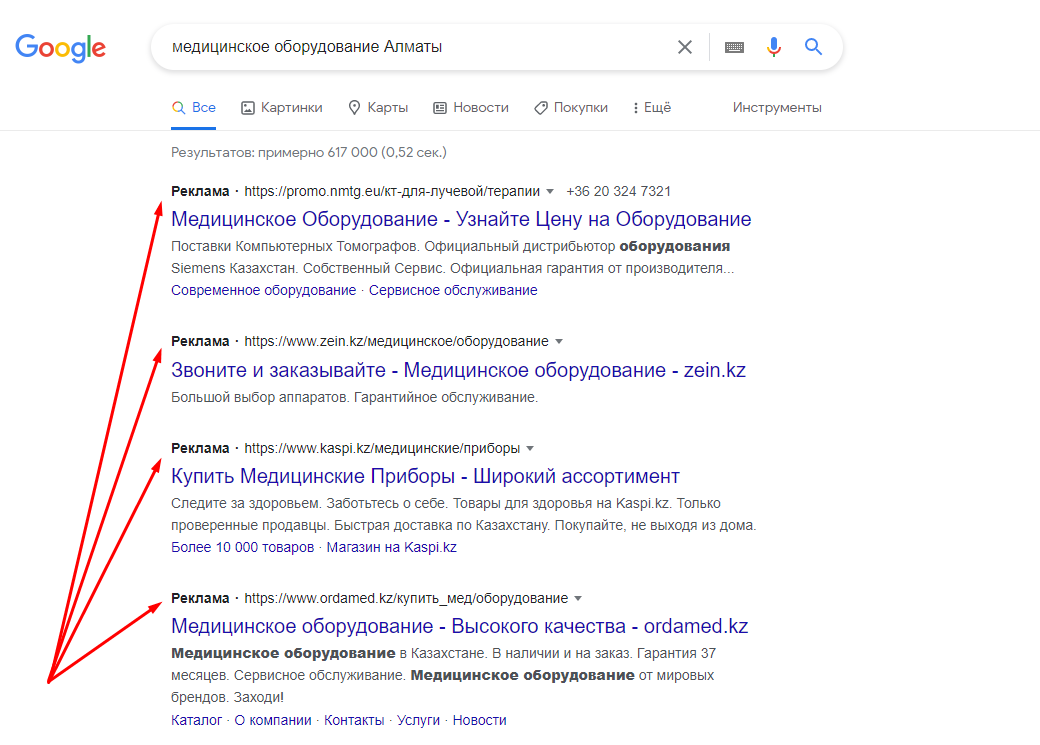The width and height of the screenshot is (1040, 745).
Task: Open 'Купить Медицинские Приборы' result
Action: point(425,476)
